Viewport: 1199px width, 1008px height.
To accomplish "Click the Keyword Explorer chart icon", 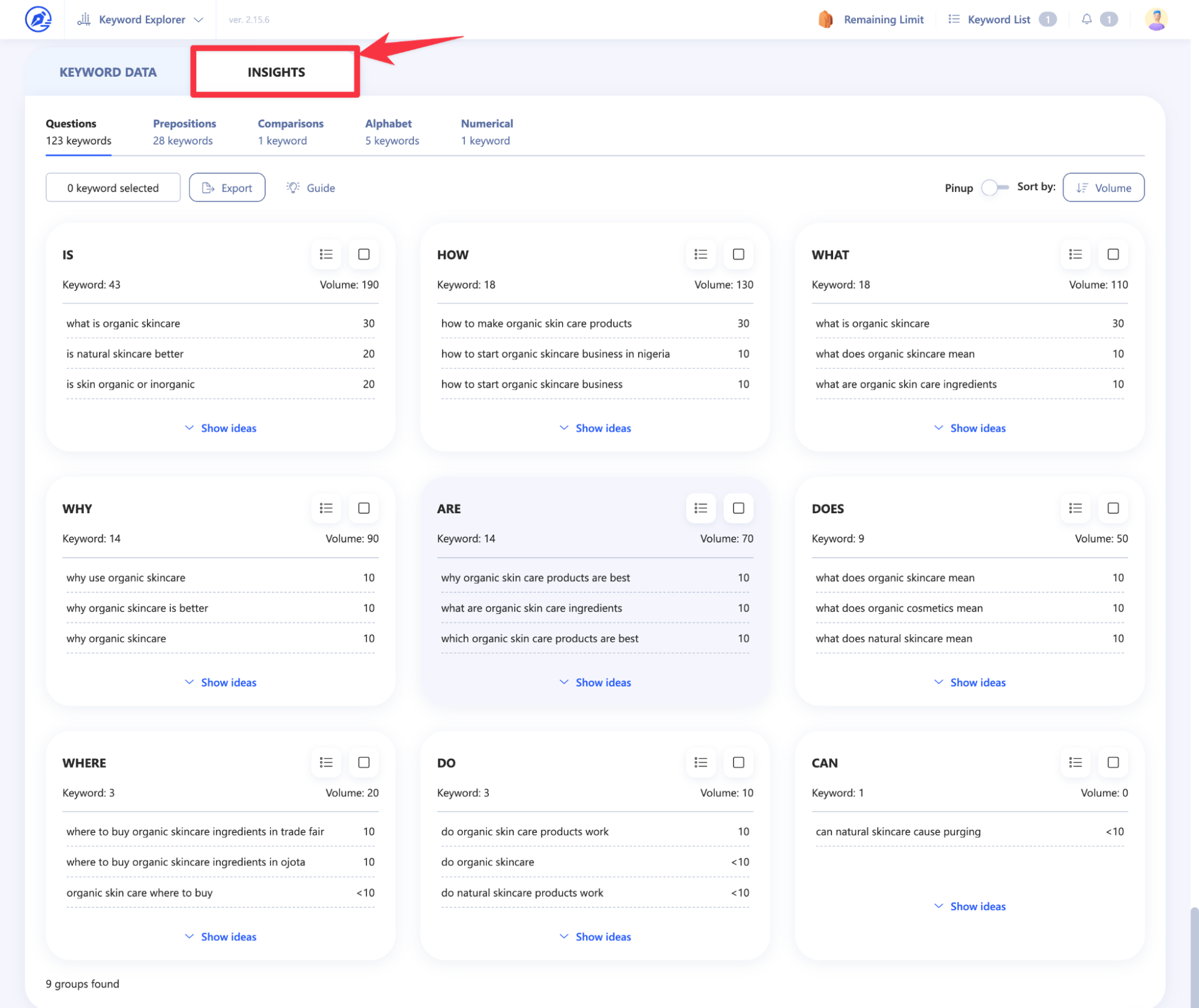I will click(x=84, y=19).
